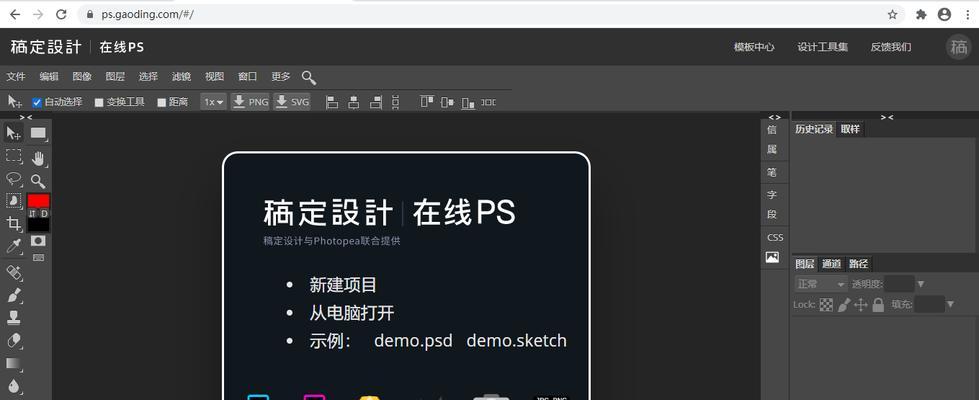The height and width of the screenshot is (400, 979).
Task: Uncheck the 自动选择 checkbox
Action: [37, 102]
